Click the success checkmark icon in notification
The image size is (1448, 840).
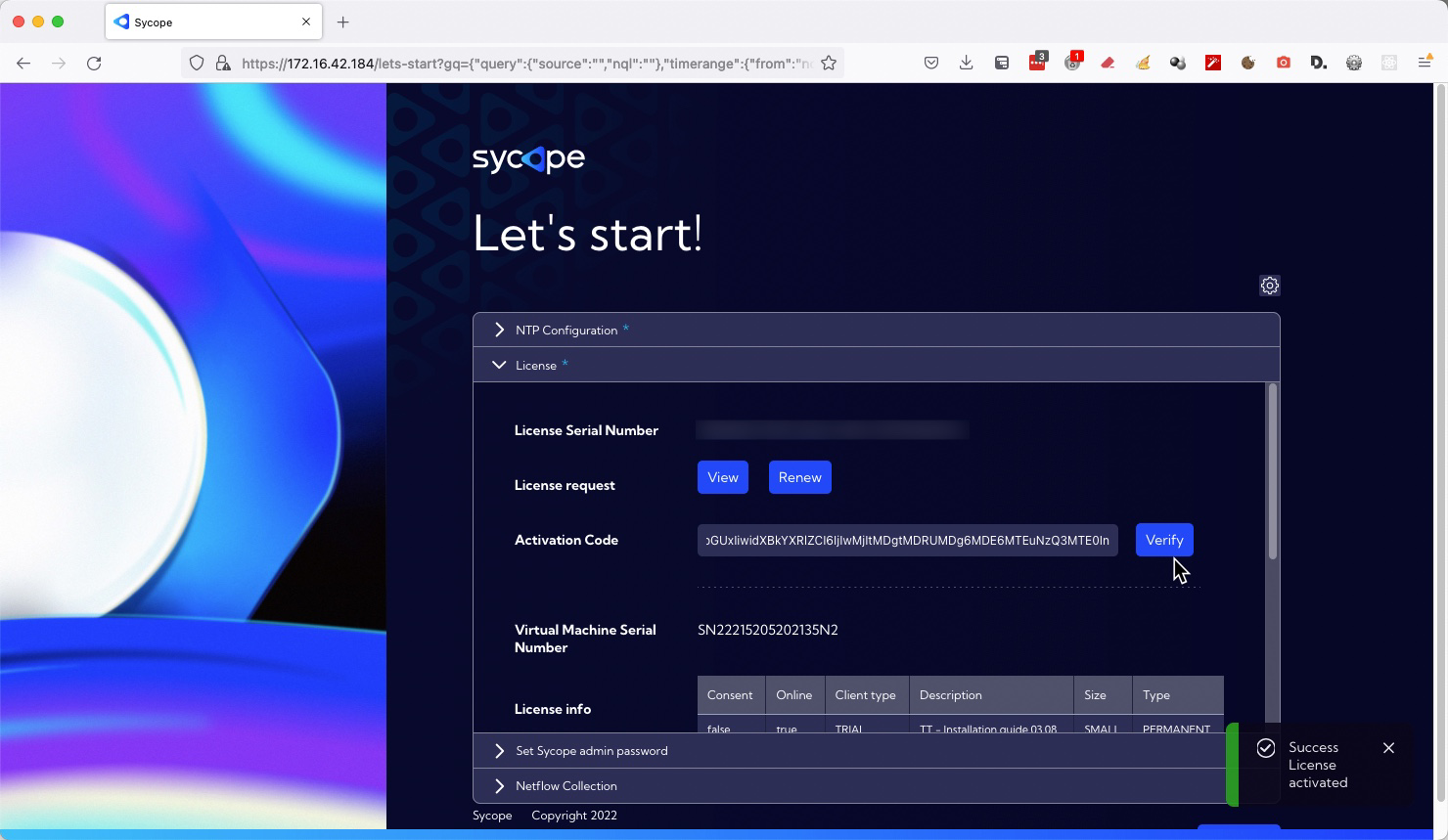tap(1265, 748)
